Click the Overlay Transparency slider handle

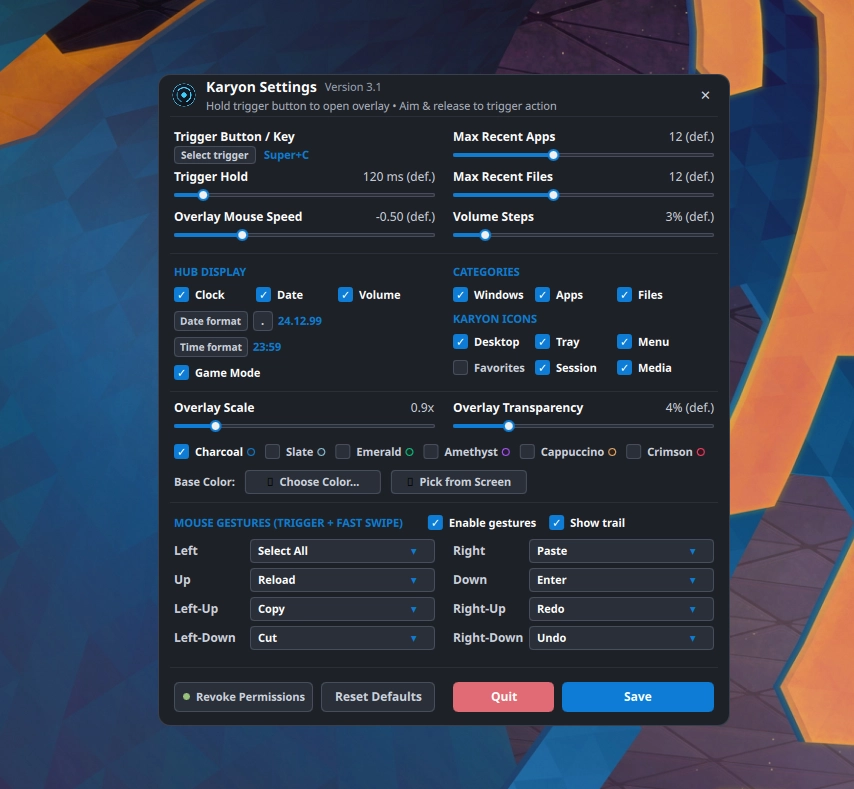pos(509,426)
